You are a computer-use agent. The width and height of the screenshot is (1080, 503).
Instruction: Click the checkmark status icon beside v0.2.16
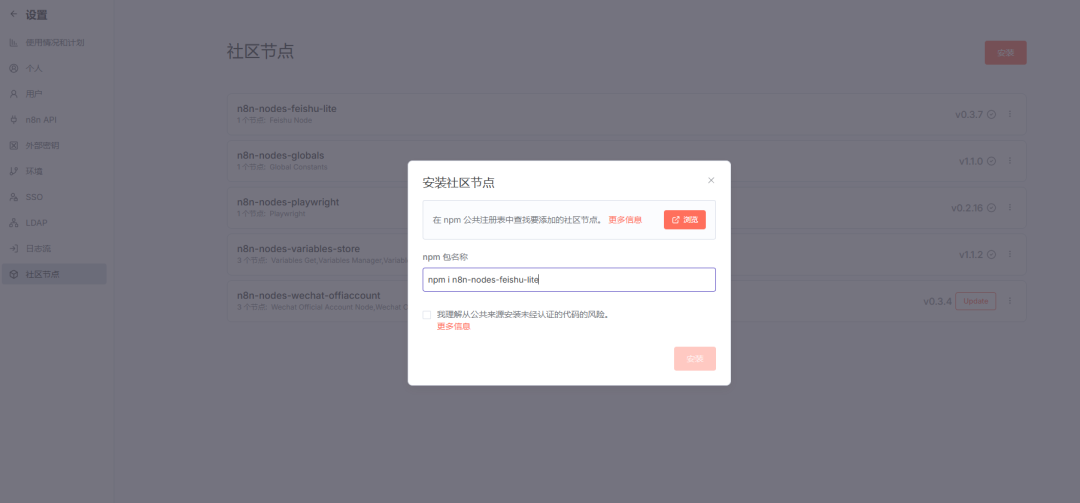pyautogui.click(x=991, y=208)
